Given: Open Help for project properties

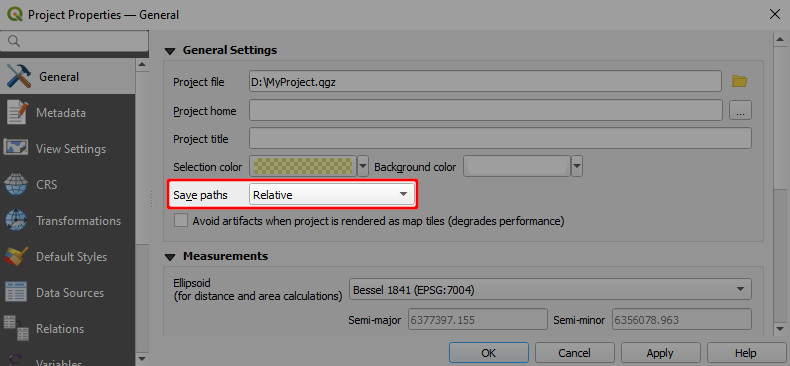Looking at the screenshot, I should coord(746,353).
